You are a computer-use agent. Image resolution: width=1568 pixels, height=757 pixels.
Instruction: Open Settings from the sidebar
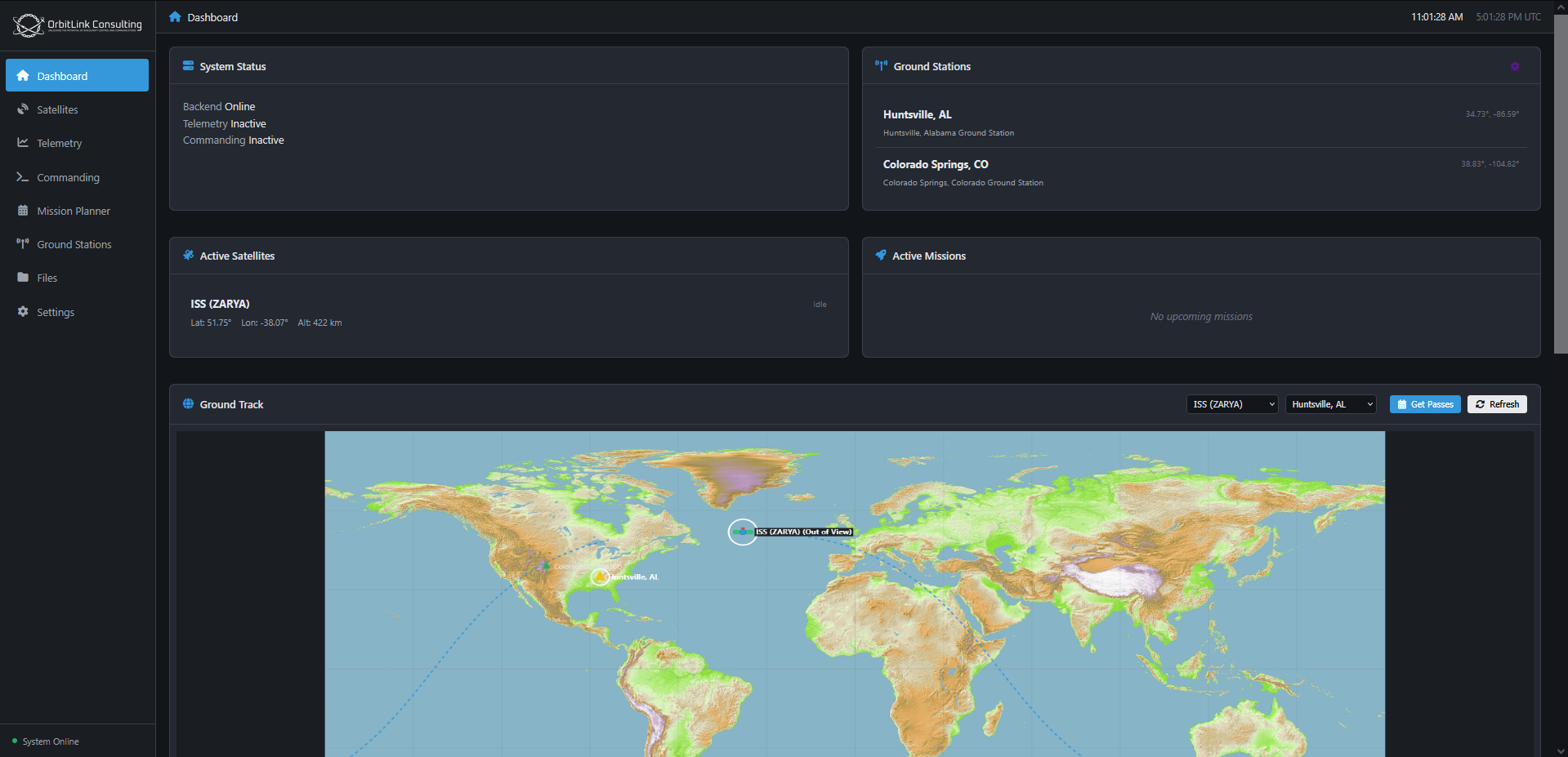[56, 312]
